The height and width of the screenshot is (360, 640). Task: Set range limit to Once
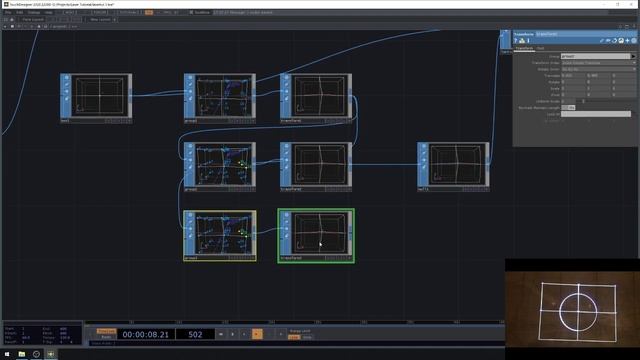(307, 337)
